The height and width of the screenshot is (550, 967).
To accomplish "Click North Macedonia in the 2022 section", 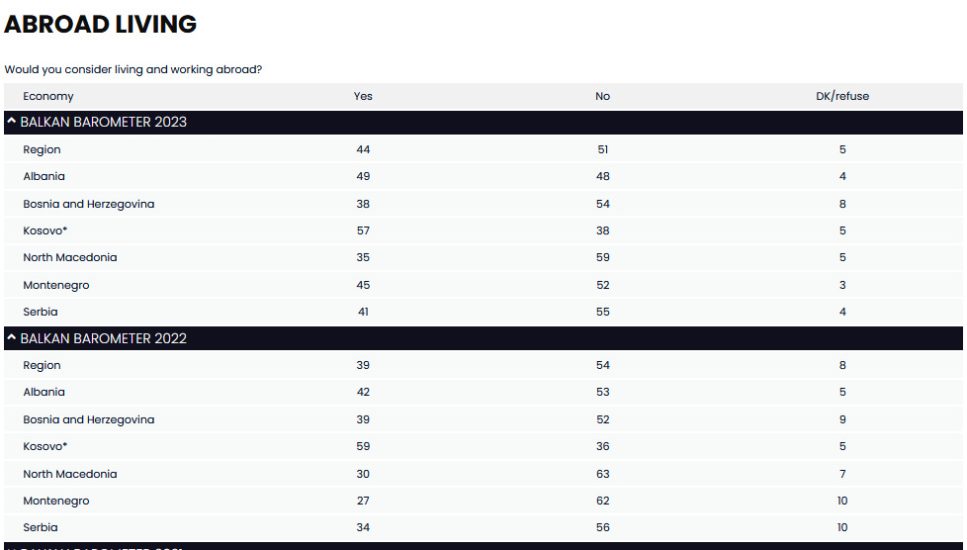I will click(x=70, y=474).
